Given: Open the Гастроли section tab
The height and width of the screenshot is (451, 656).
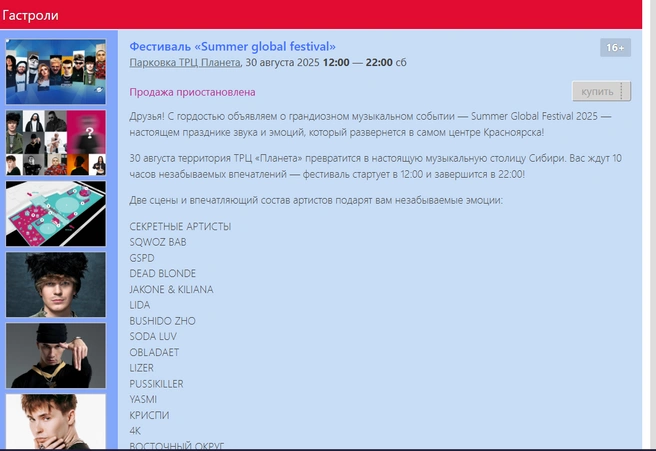Looking at the screenshot, I should (x=30, y=15).
